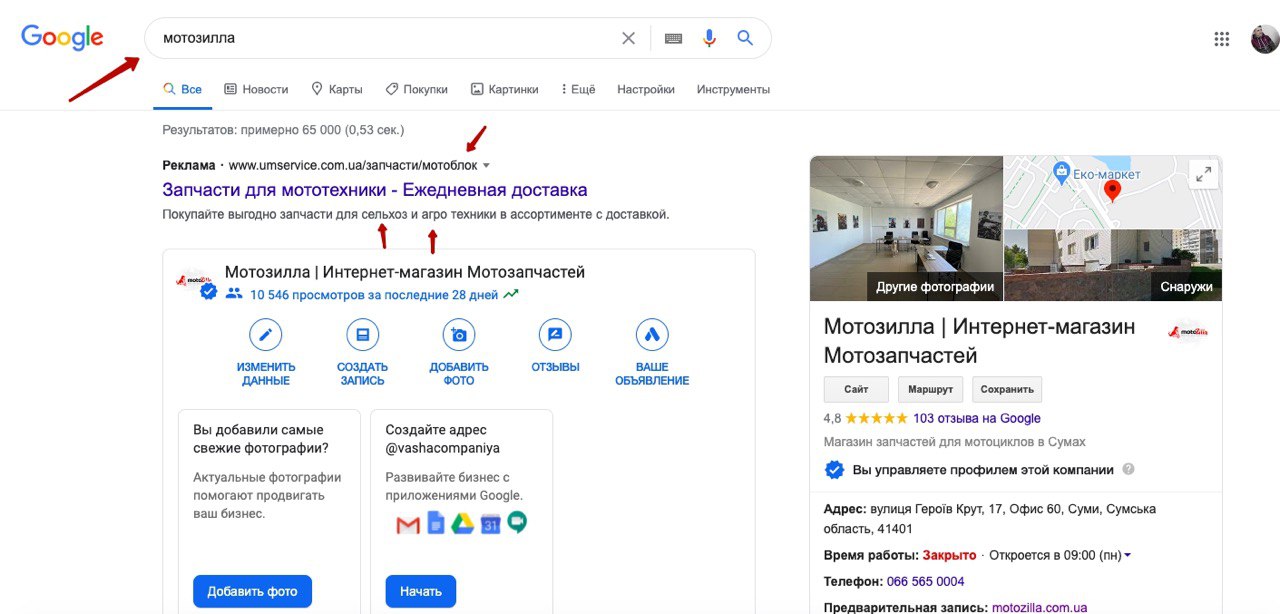Click the Добавить фото button
The width and height of the screenshot is (1280, 614).
pyautogui.click(x=252, y=591)
